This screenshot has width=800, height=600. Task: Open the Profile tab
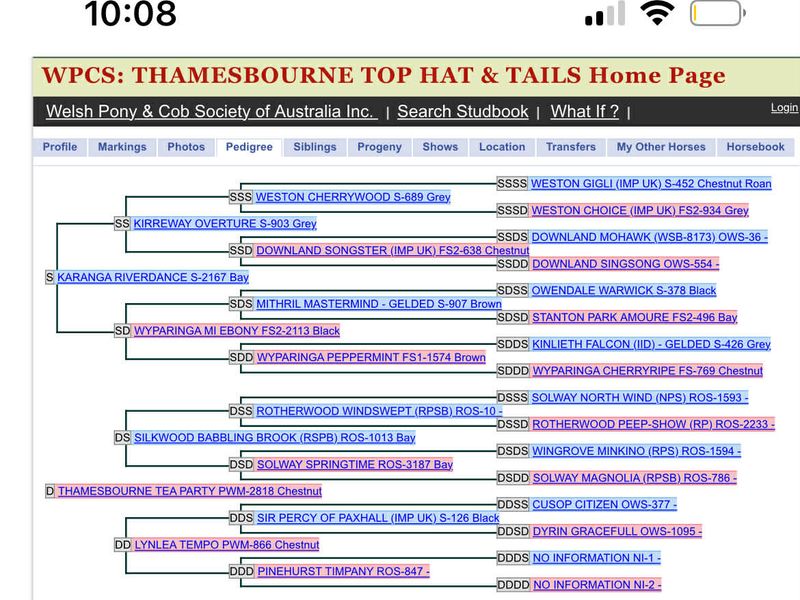(x=59, y=147)
